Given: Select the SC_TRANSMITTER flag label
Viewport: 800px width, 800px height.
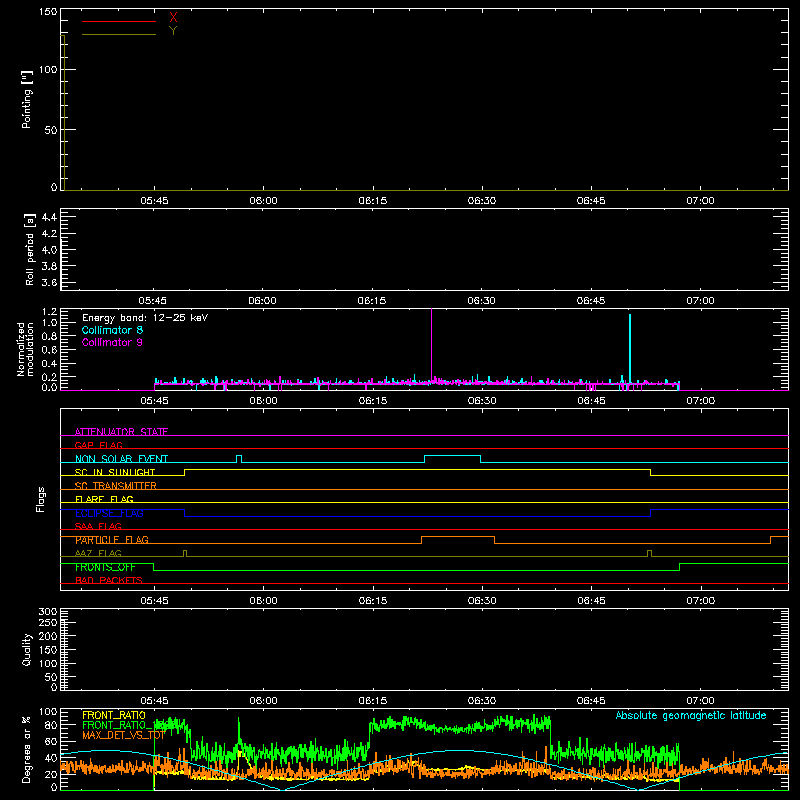Looking at the screenshot, I should click(115, 486).
